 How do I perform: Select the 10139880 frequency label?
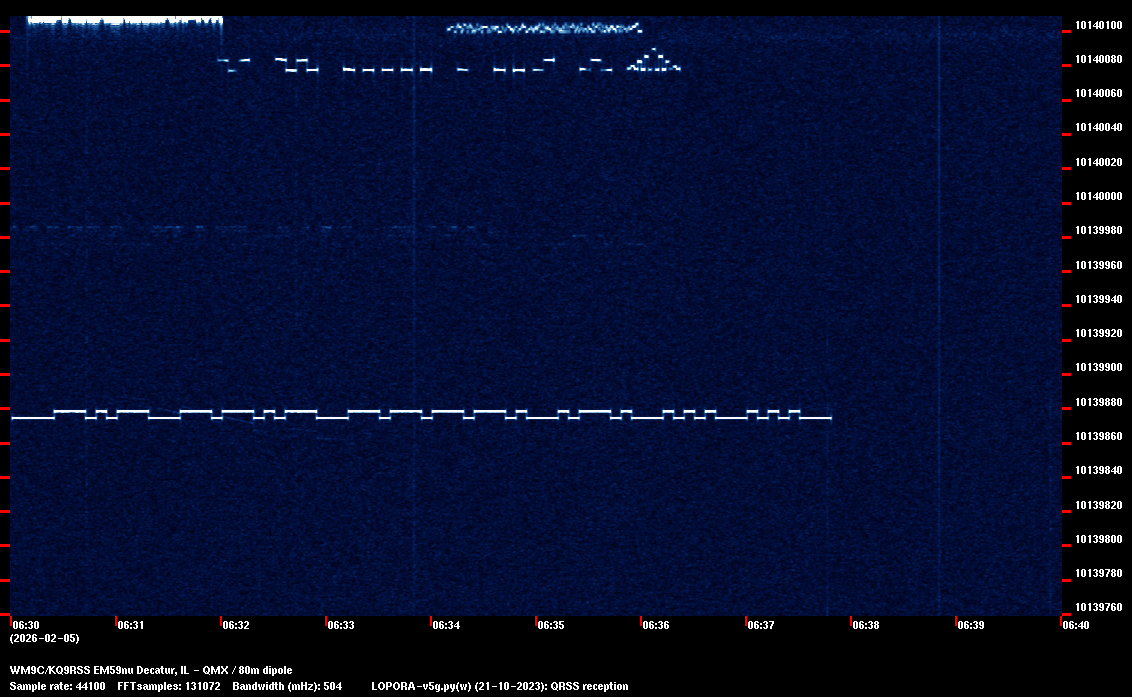(1097, 402)
